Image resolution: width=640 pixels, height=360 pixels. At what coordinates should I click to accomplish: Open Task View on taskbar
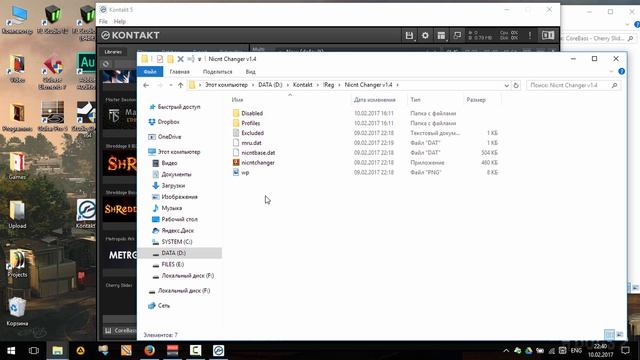pyautogui.click(x=34, y=351)
